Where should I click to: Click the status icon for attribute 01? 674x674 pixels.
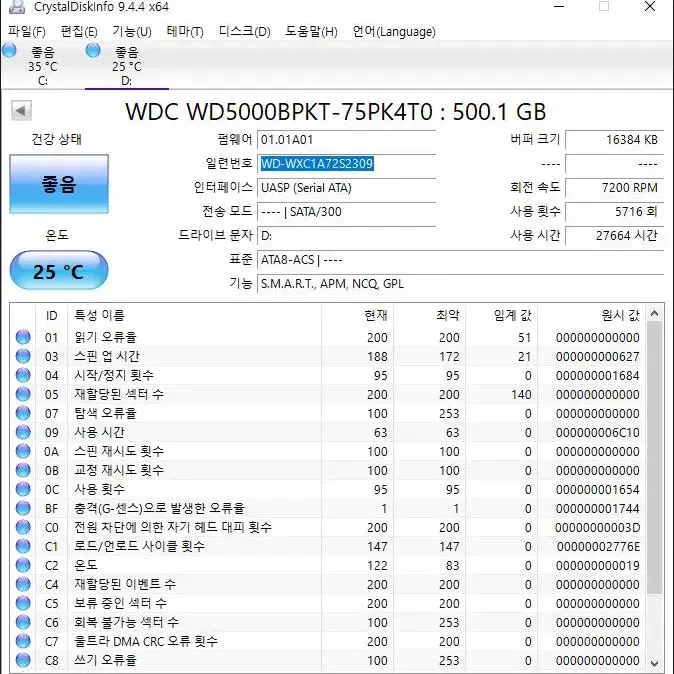pyautogui.click(x=23, y=337)
